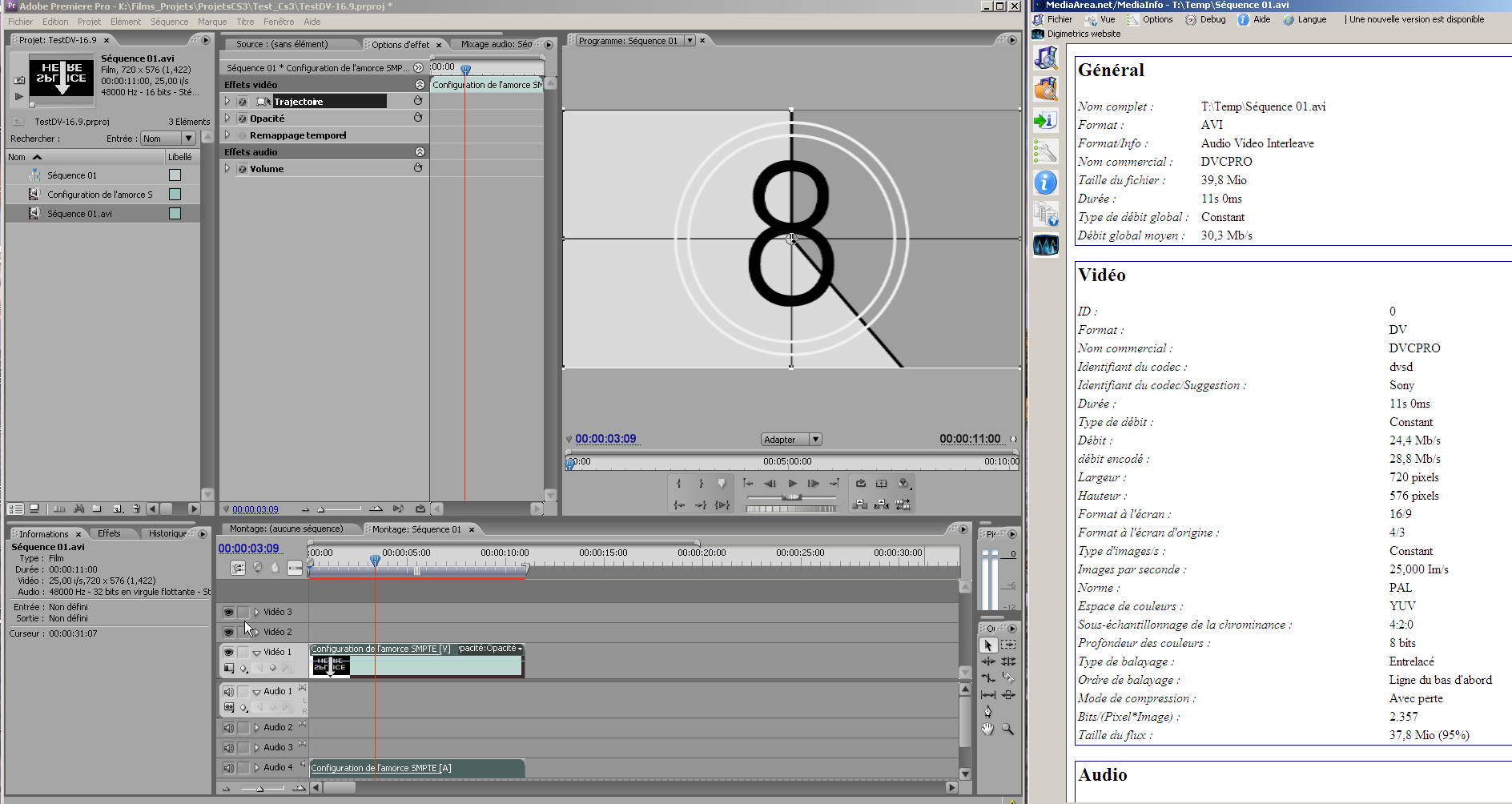Click the teal label swatch of Séquence 01.avi
The height and width of the screenshot is (804, 1512).
(x=175, y=214)
